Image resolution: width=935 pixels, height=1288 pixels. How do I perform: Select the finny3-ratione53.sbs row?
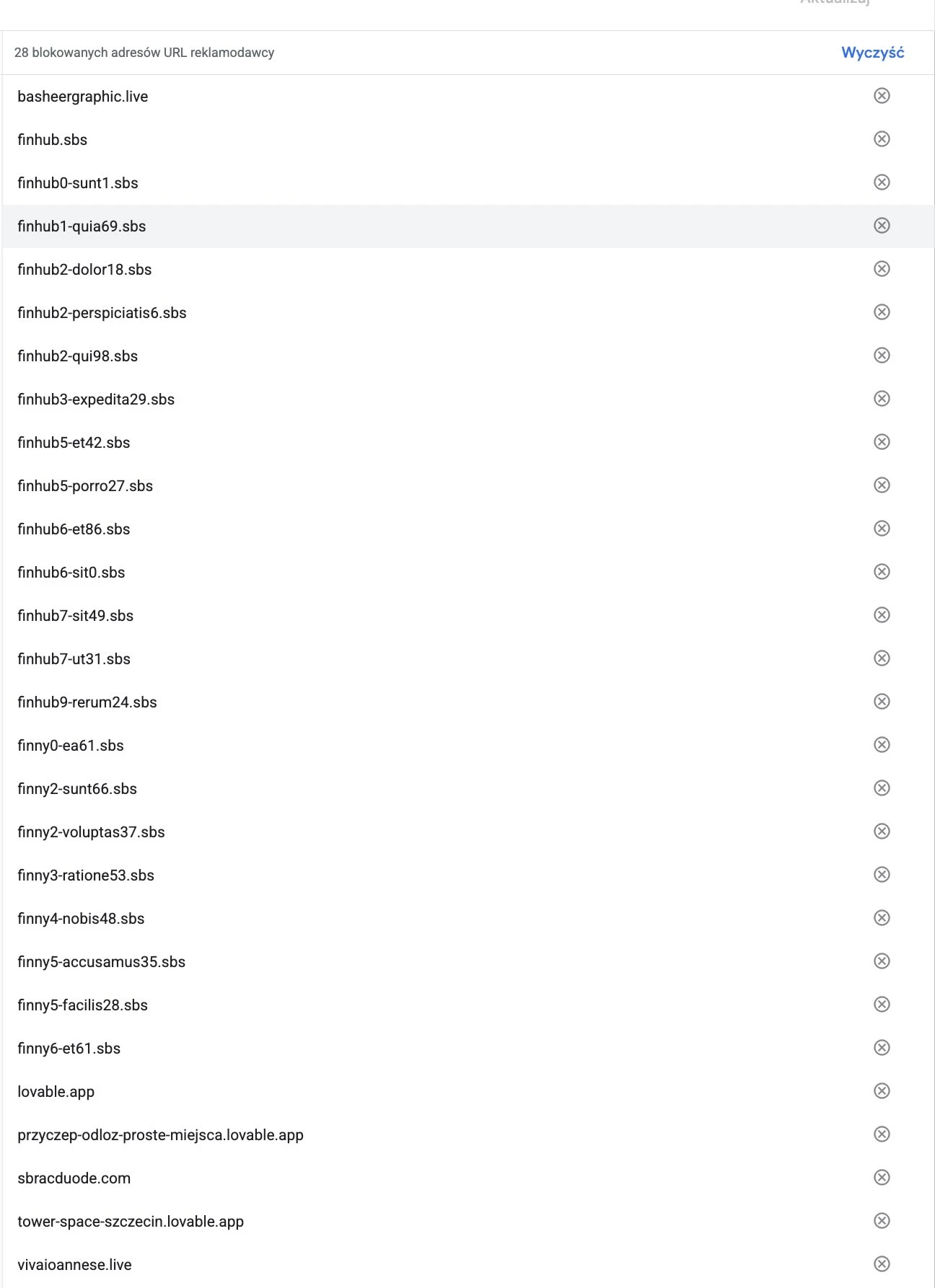point(468,875)
